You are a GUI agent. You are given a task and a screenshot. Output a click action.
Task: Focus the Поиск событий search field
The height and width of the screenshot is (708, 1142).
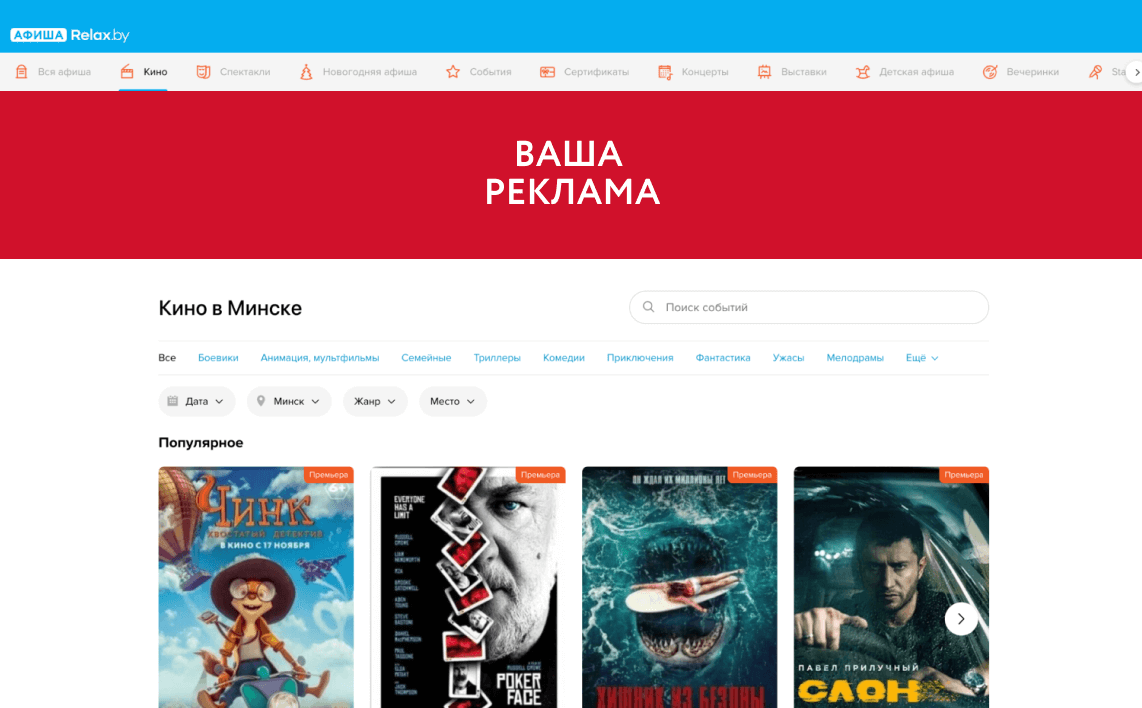click(808, 307)
